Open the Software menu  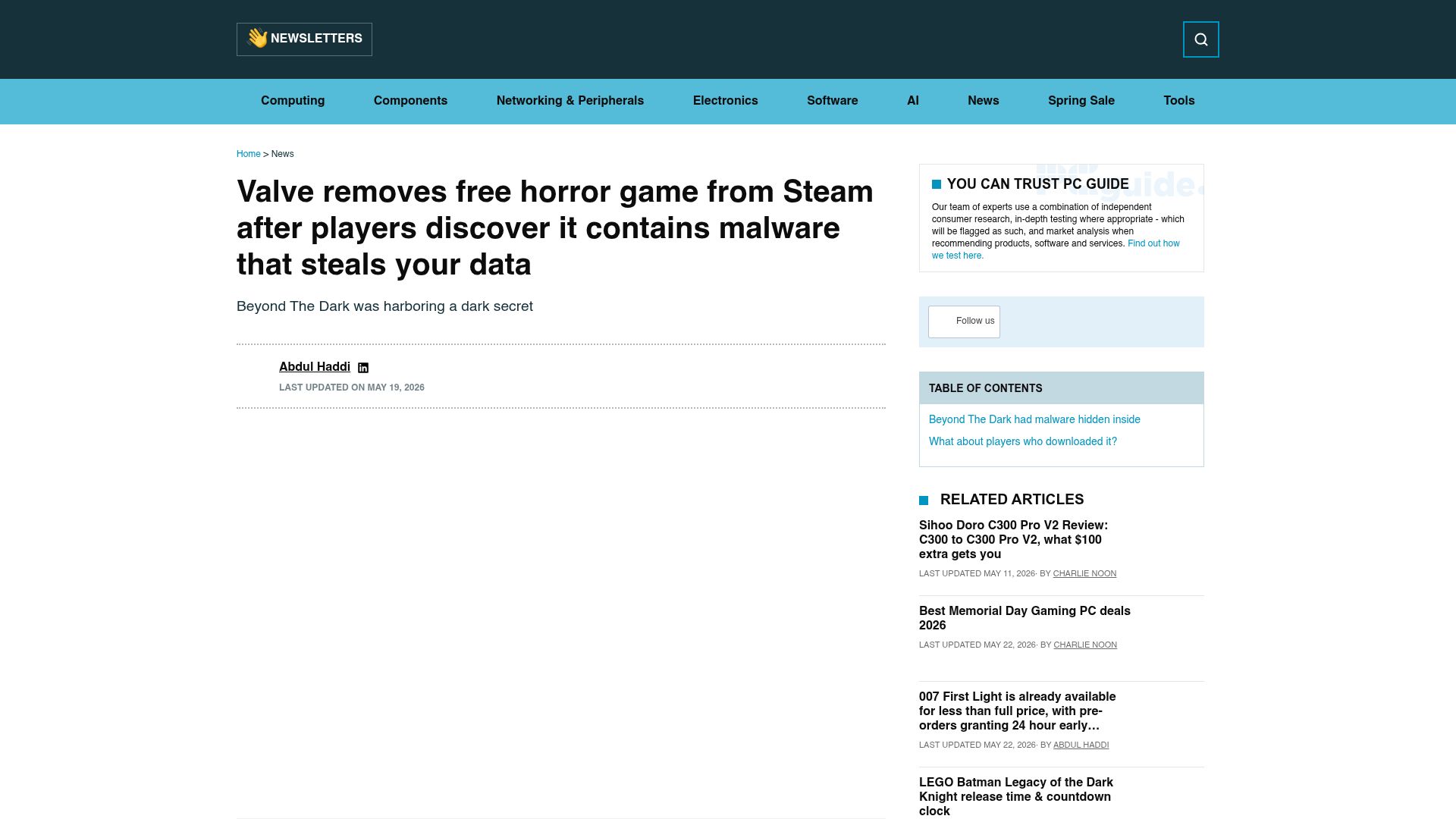click(833, 101)
